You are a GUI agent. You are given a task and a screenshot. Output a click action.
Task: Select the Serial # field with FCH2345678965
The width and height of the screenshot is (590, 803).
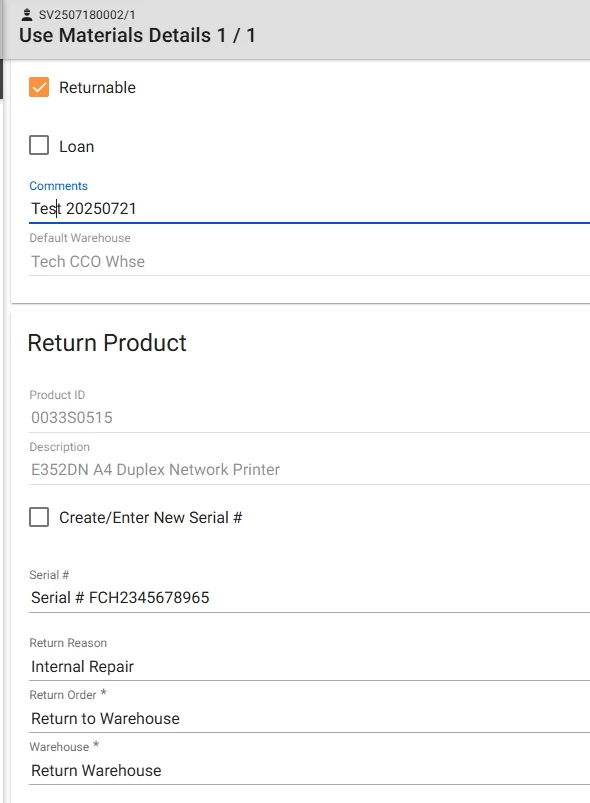point(309,598)
